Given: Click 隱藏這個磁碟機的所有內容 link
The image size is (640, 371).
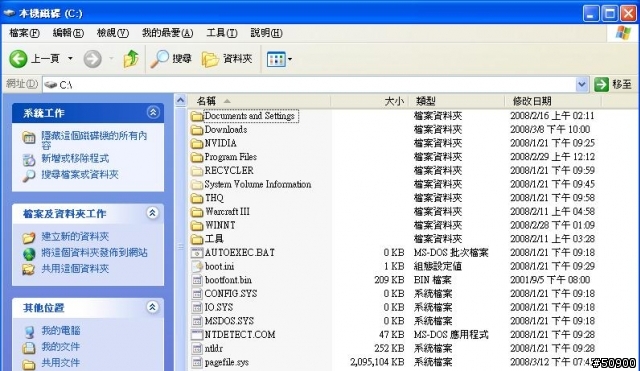Looking at the screenshot, I should tap(94, 140).
